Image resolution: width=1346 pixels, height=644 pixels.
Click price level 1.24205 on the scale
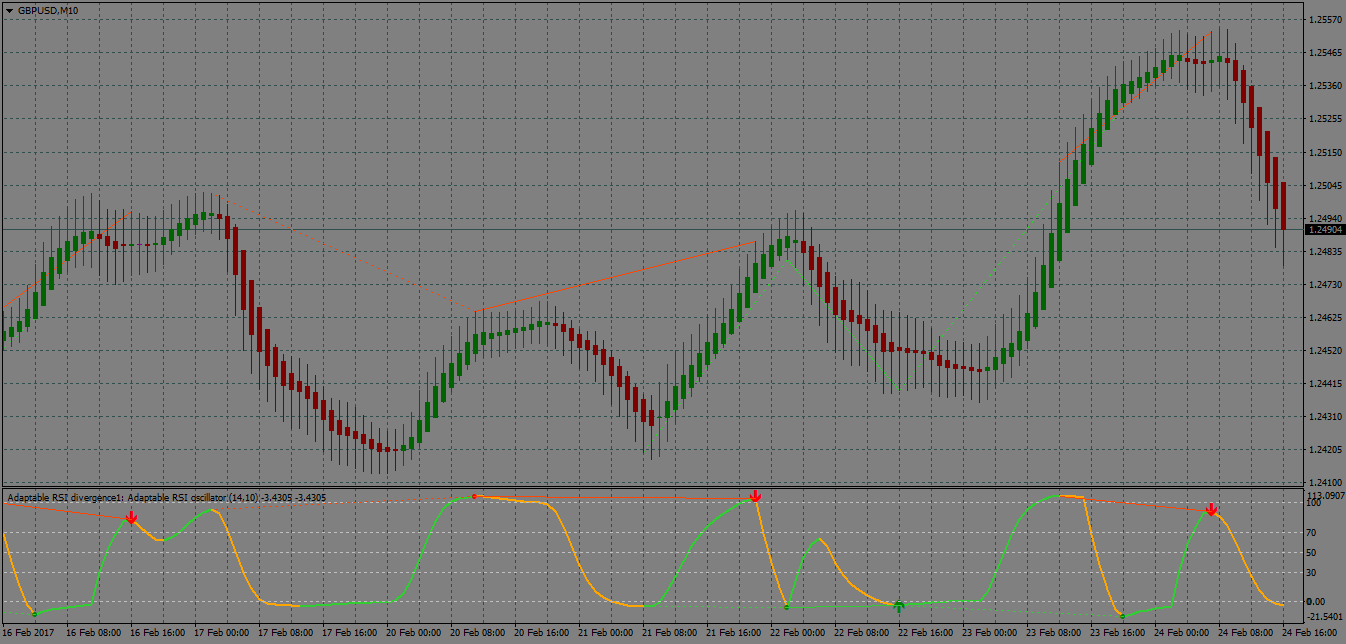point(1325,449)
